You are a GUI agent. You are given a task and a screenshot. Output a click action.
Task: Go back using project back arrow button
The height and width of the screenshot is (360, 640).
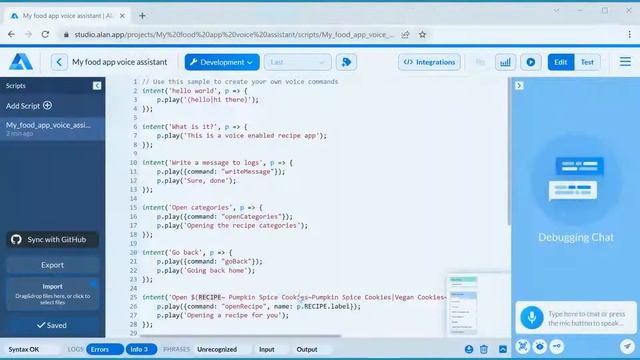point(59,62)
